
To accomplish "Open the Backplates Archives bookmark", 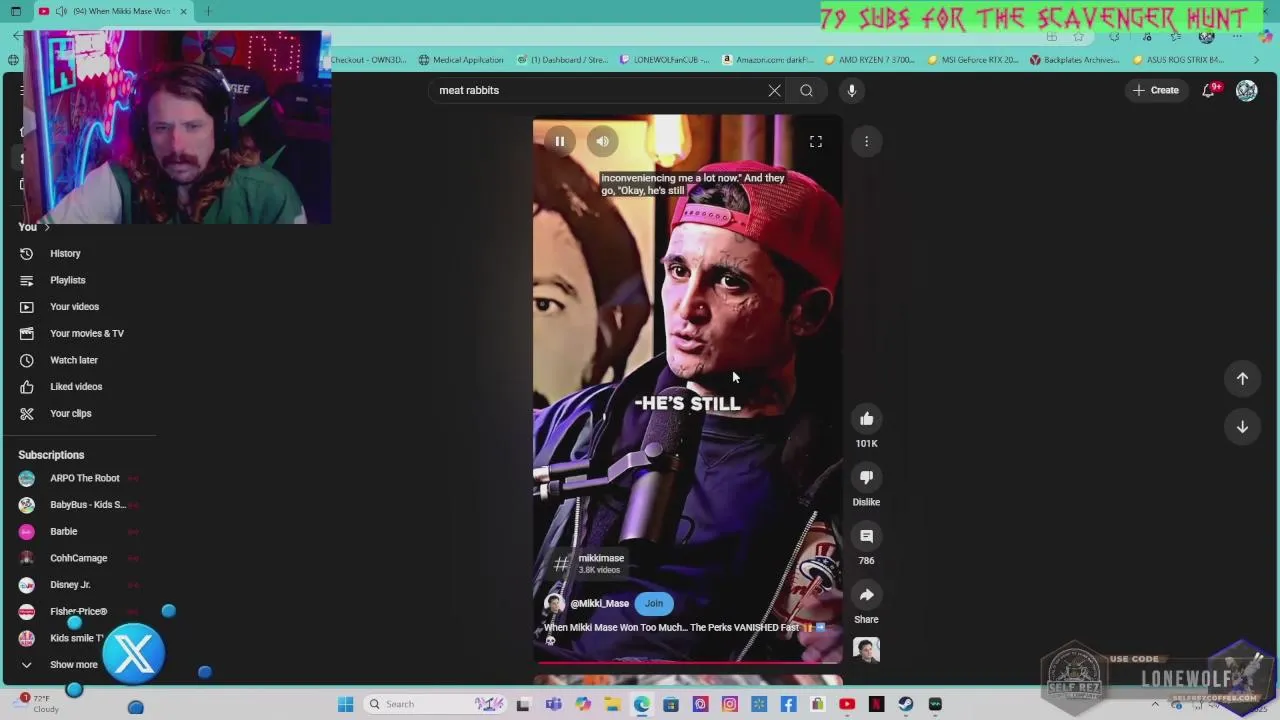I will pyautogui.click(x=1075, y=60).
